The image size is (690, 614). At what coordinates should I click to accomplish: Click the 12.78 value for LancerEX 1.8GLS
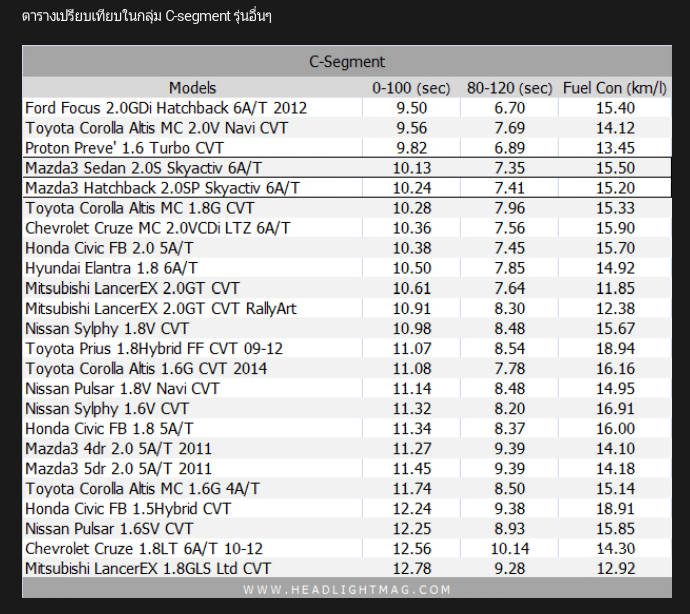411,569
